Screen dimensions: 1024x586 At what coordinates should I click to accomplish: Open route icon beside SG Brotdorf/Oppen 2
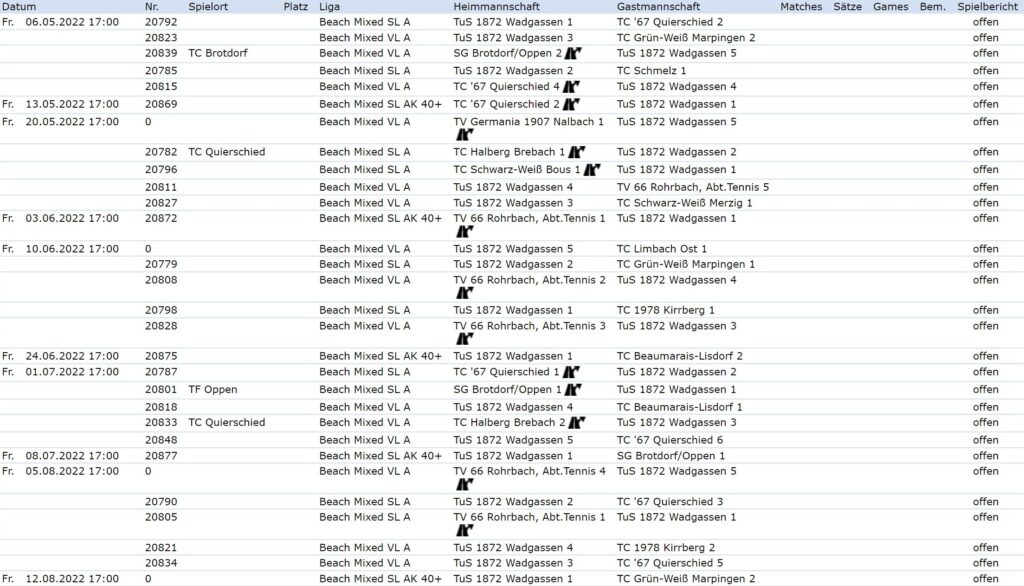[x=573, y=54]
